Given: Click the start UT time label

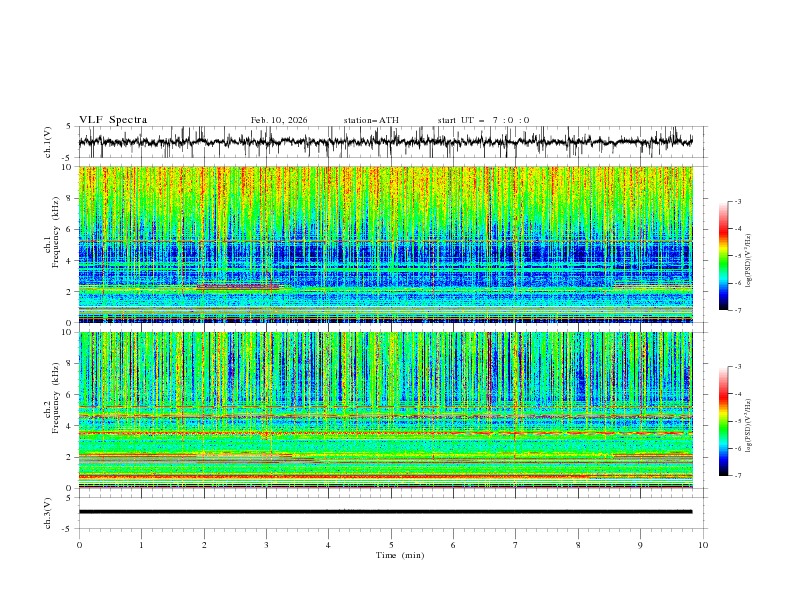Looking at the screenshot, I should click(483, 120).
